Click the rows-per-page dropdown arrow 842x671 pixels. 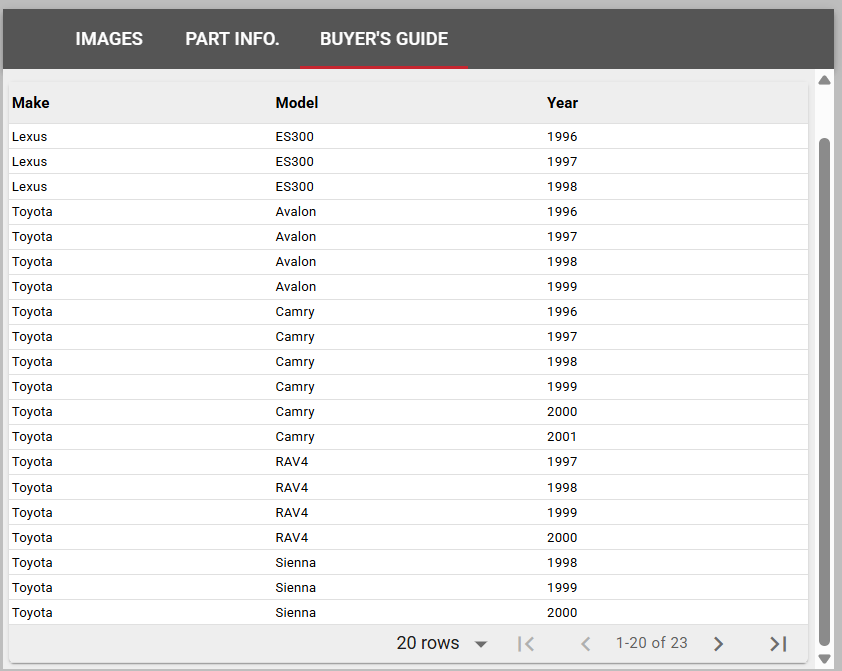(x=481, y=644)
